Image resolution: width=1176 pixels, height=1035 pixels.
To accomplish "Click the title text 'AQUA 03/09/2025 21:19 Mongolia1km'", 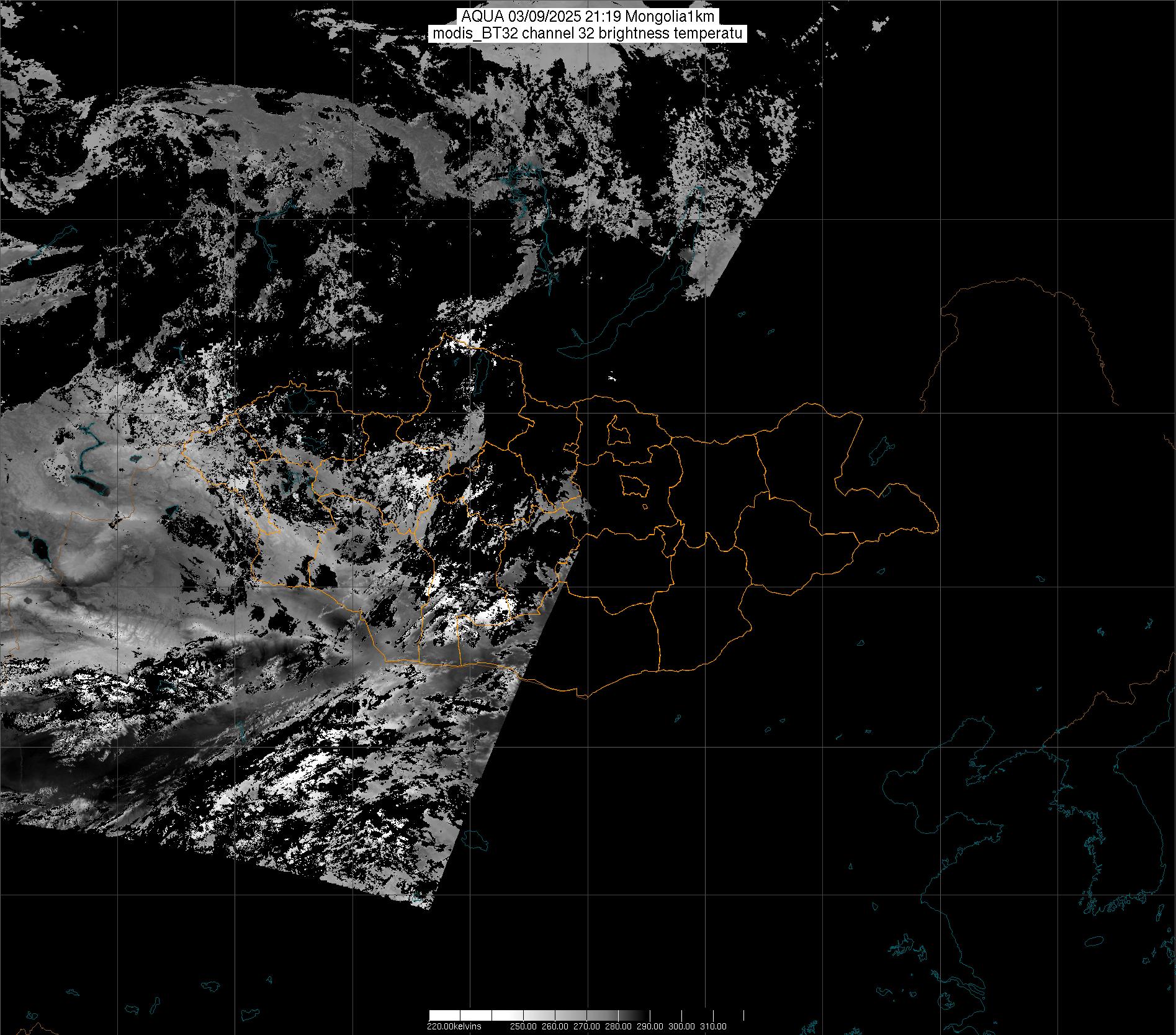I will [587, 17].
